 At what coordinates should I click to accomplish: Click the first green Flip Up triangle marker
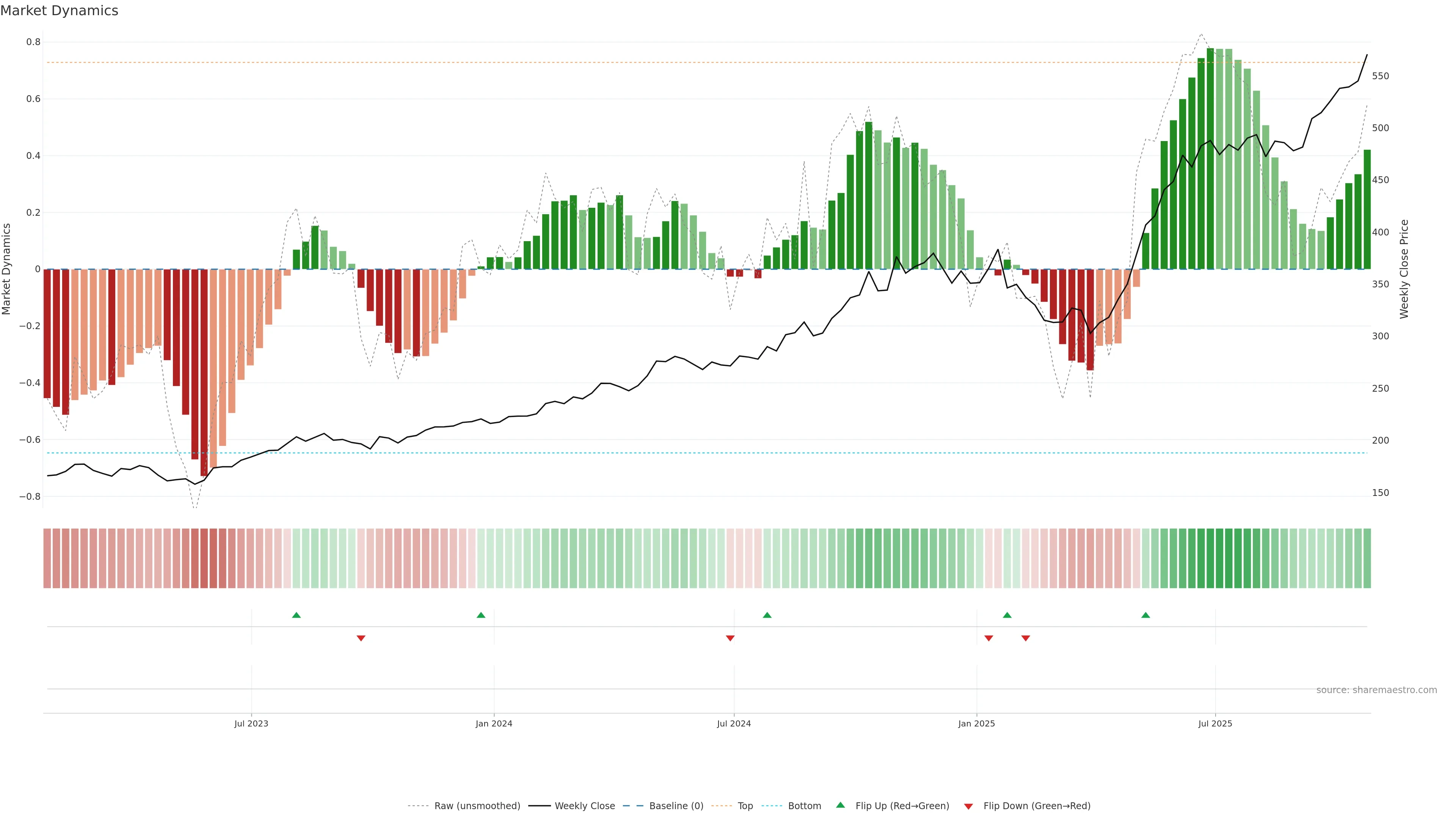(296, 615)
